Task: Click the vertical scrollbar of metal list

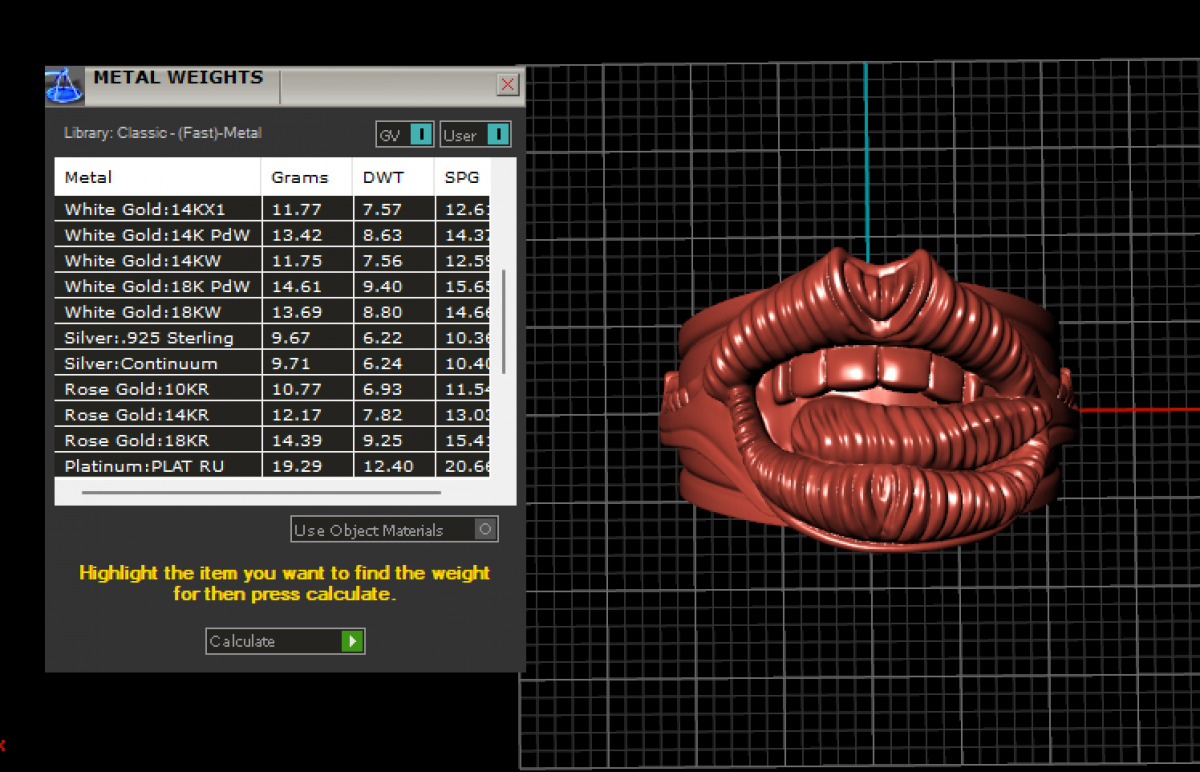Action: [504, 320]
